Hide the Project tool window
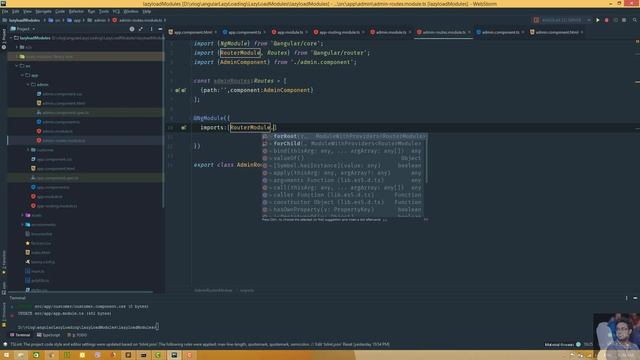Viewport: 640px width, 360px height. point(160,29)
